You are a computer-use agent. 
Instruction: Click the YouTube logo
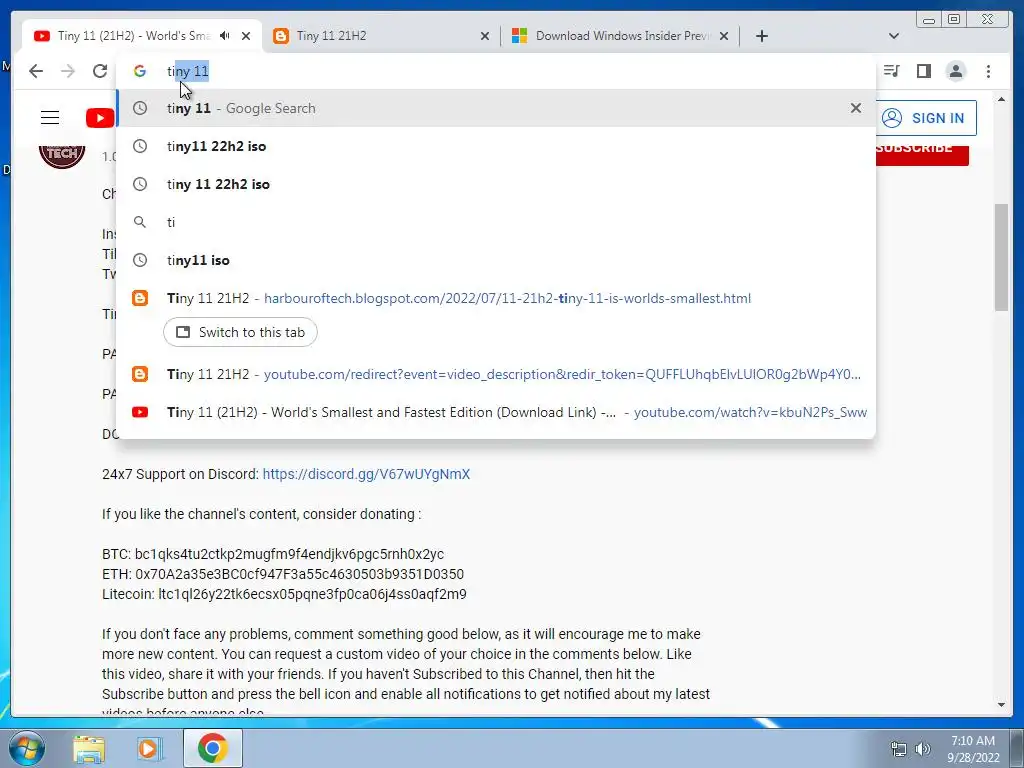(100, 118)
